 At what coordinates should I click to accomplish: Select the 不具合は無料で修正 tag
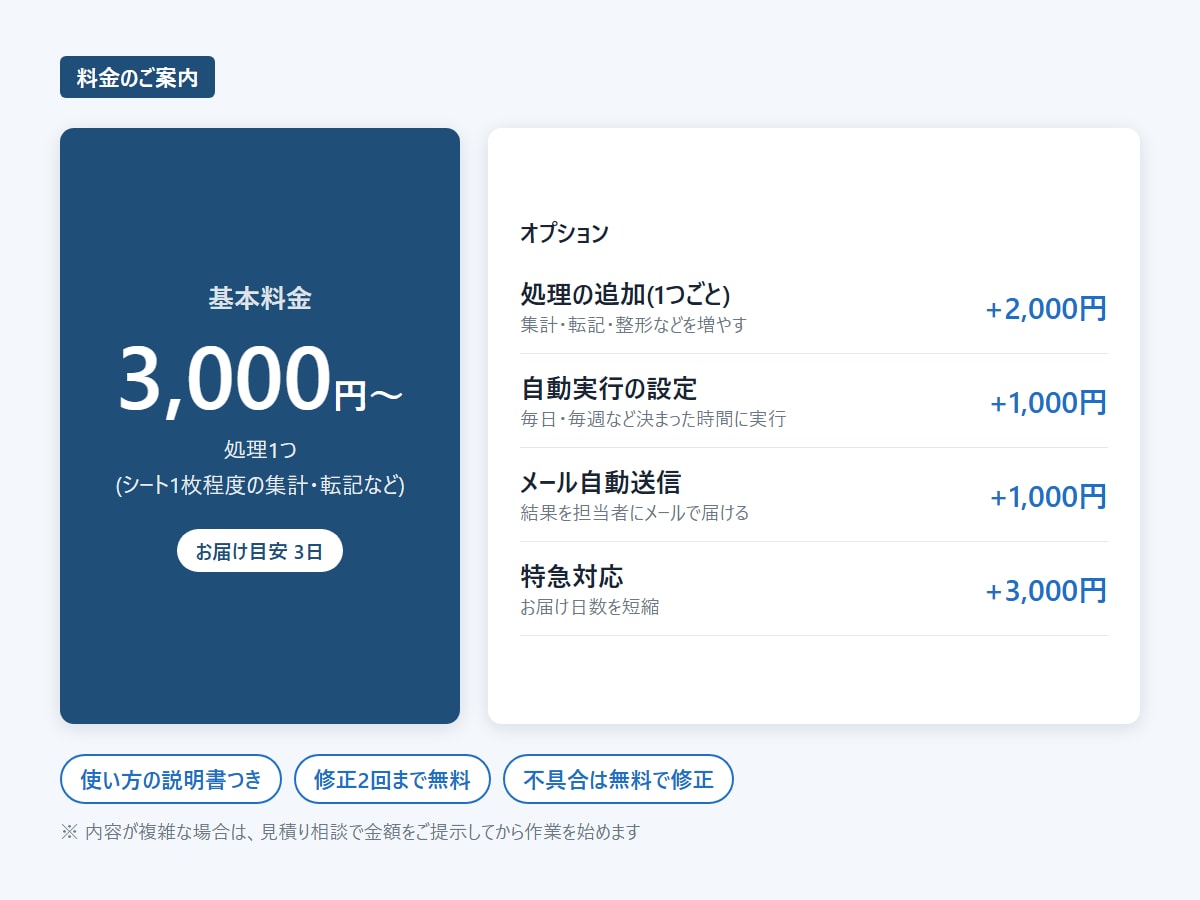pos(618,779)
